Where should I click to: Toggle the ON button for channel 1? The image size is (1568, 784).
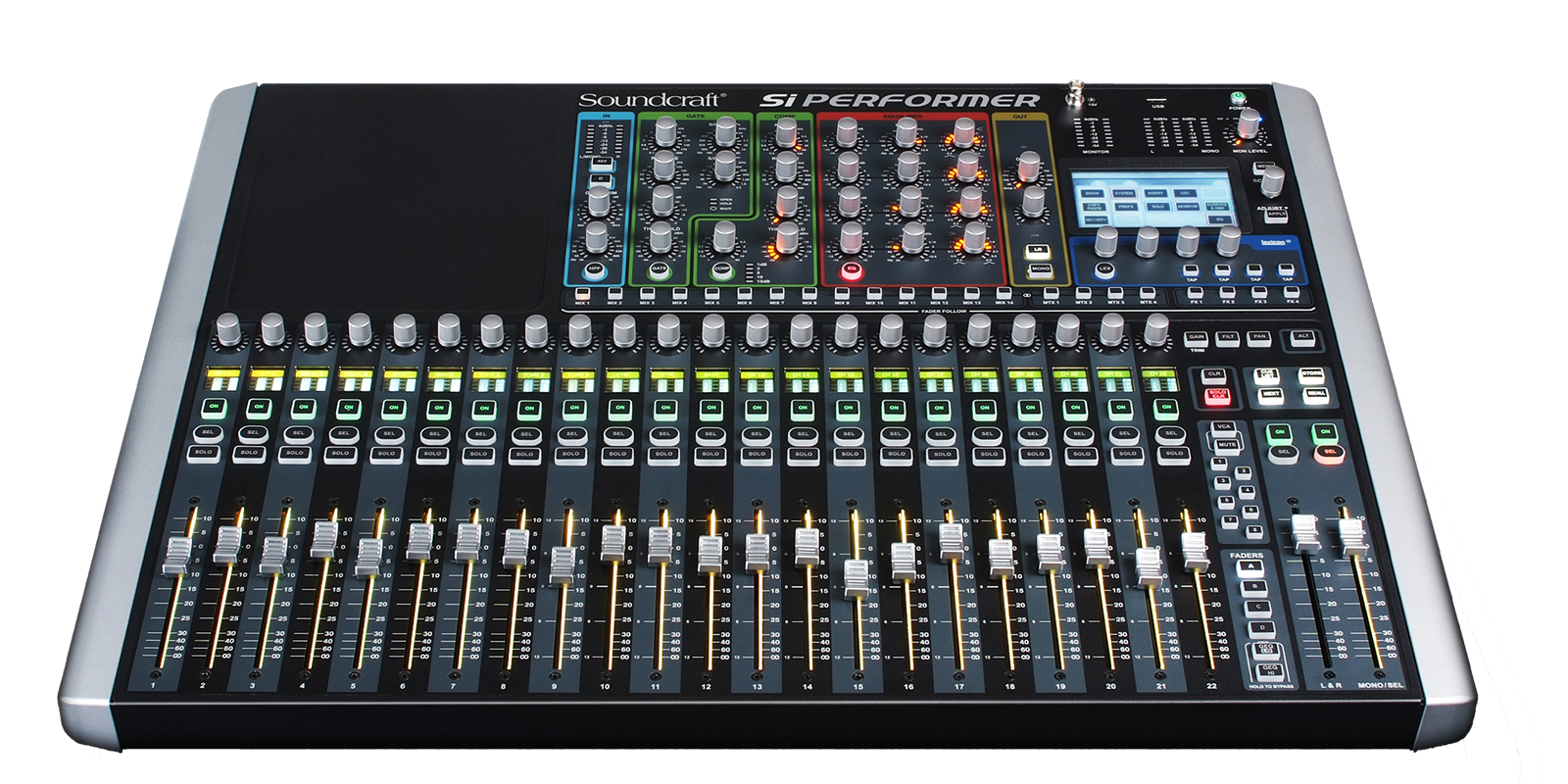coord(212,407)
